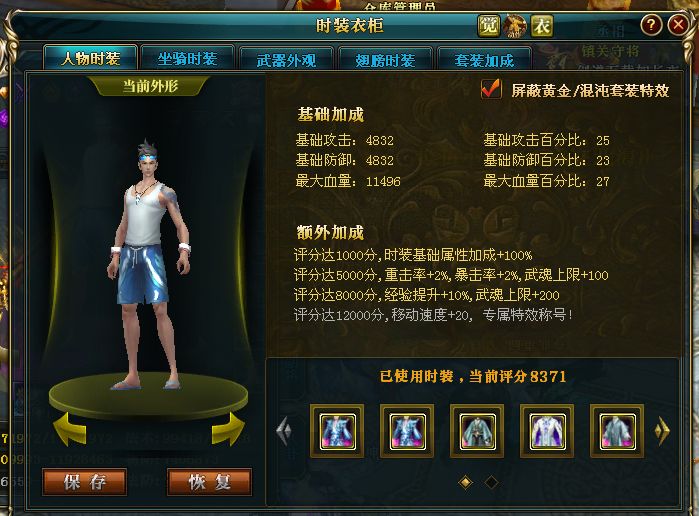Switch to 坐骑时装 tab
This screenshot has height=516, width=699.
(187, 59)
